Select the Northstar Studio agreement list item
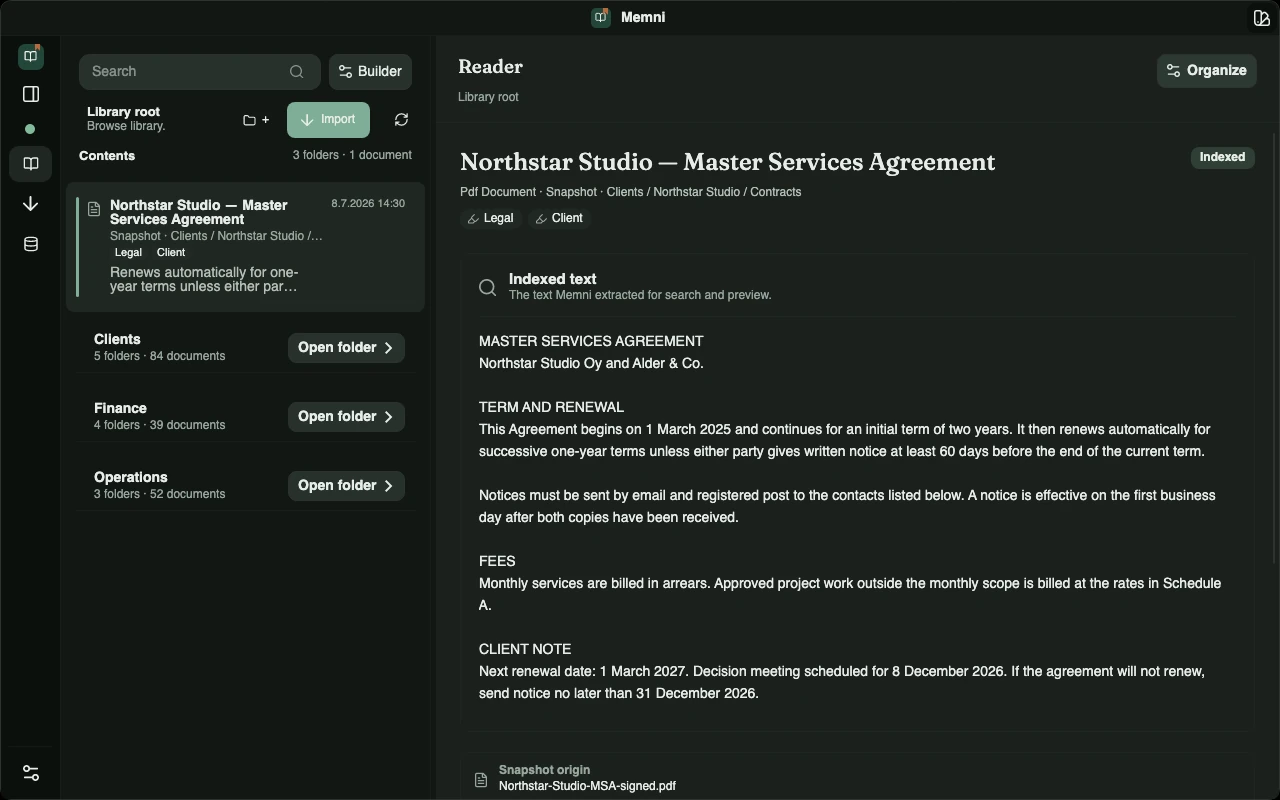 (x=246, y=246)
